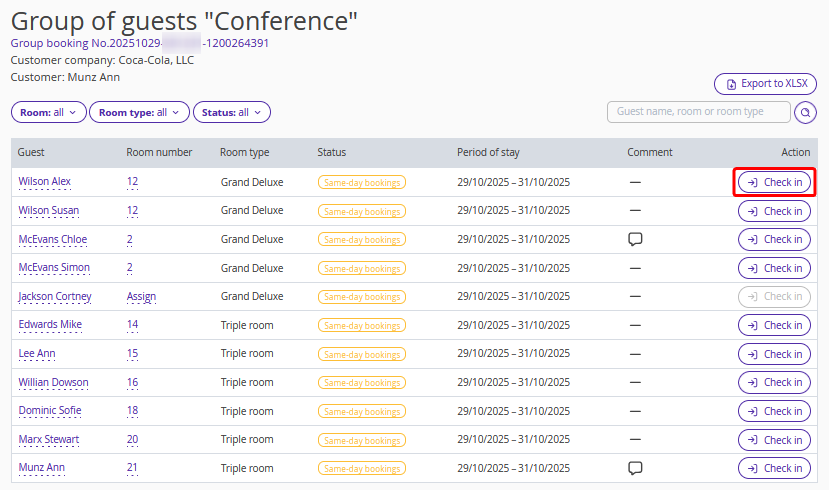Open room number 21 link
Viewport: 829px width, 490px height.
coord(132,468)
